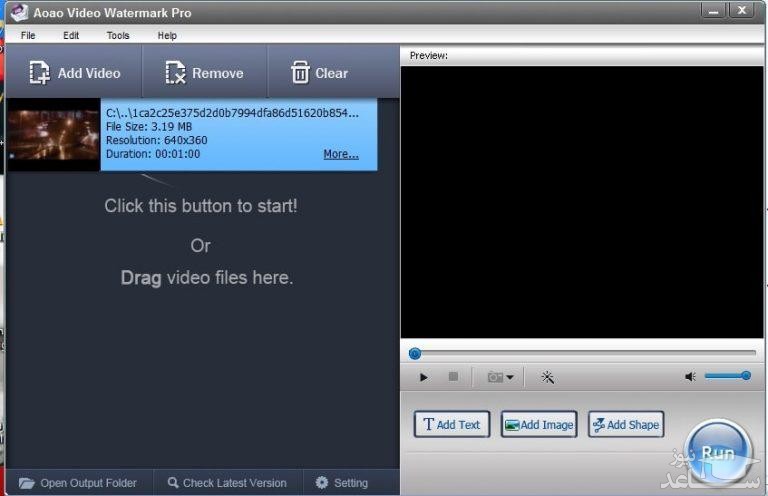This screenshot has width=768, height=496.
Task: Add an image watermark
Action: pyautogui.click(x=539, y=424)
